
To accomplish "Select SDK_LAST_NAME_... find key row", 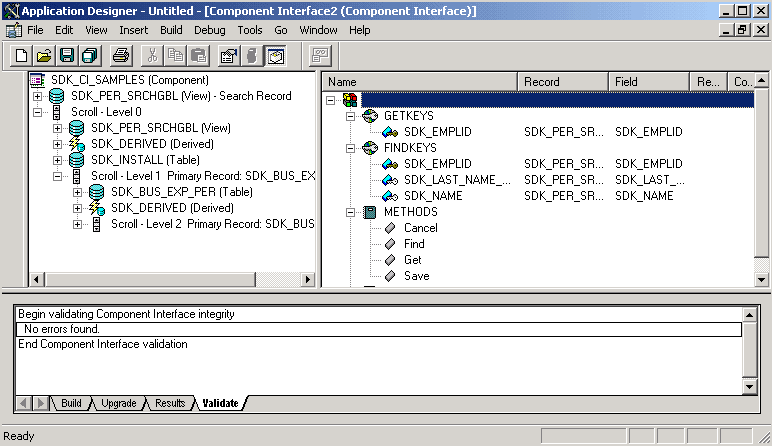I will [457, 180].
